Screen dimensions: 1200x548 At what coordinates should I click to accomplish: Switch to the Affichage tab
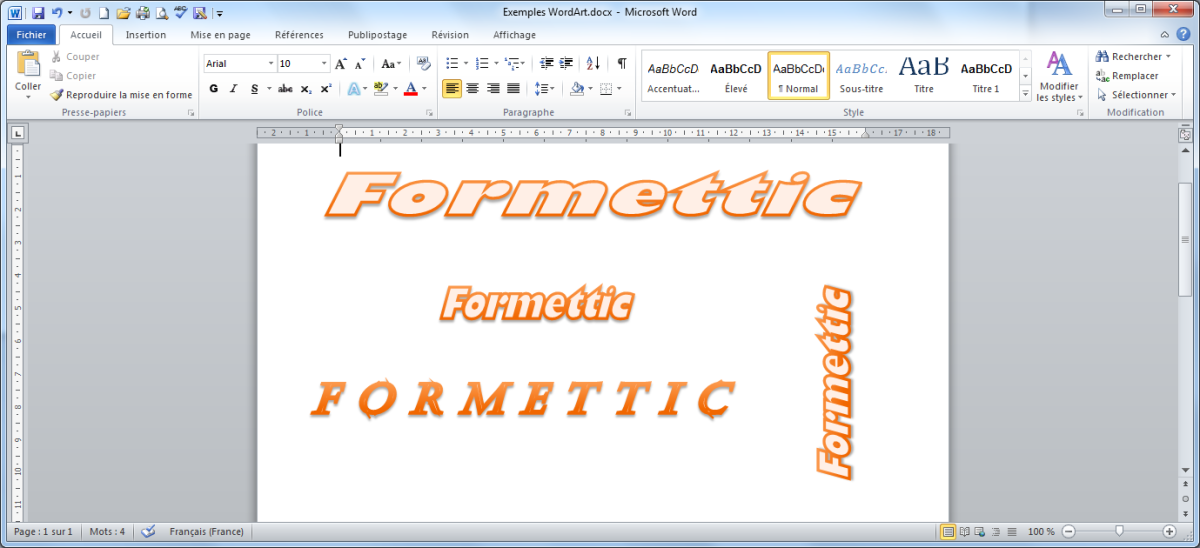point(515,35)
